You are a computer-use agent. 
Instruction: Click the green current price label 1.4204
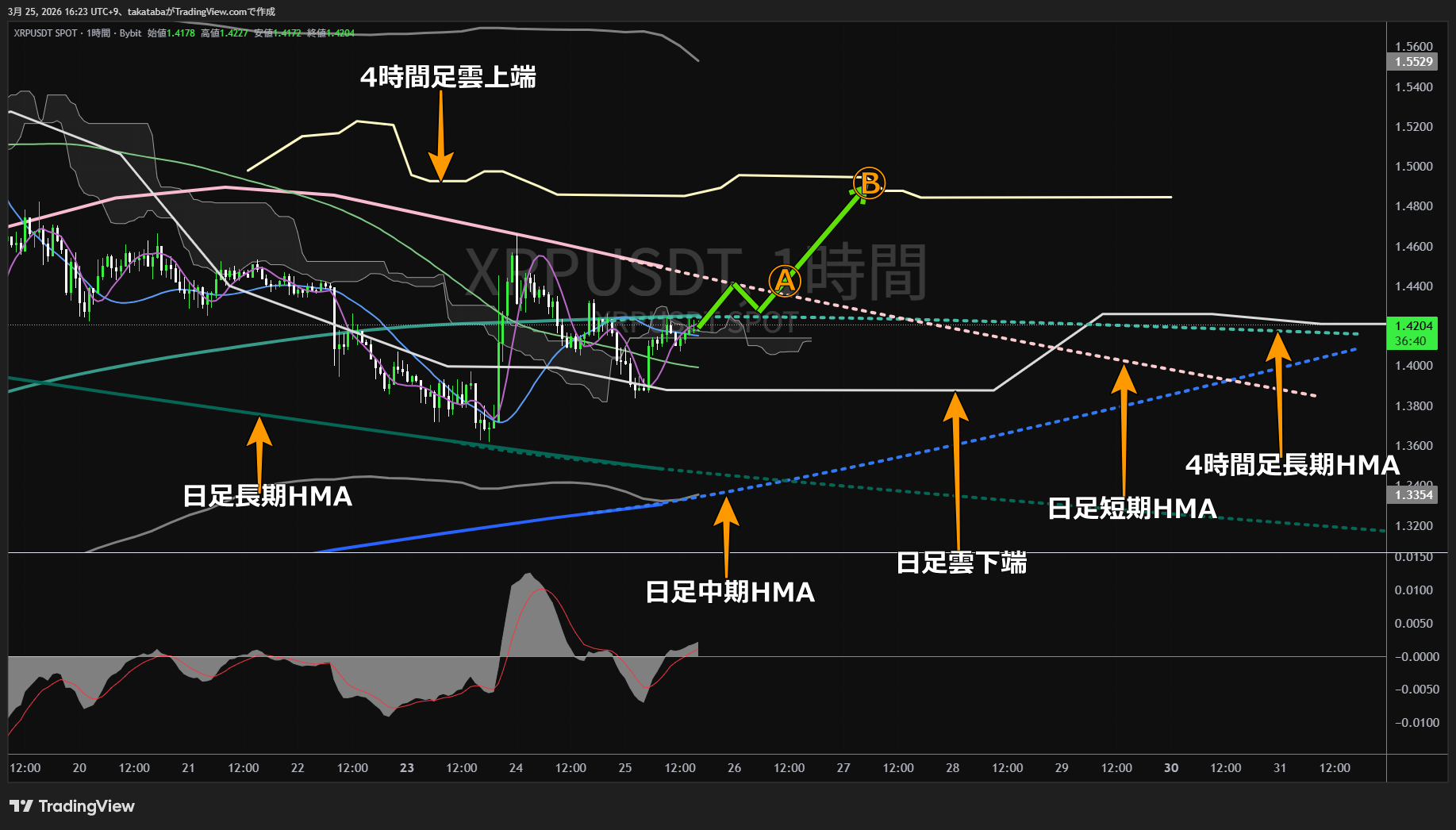point(1414,326)
